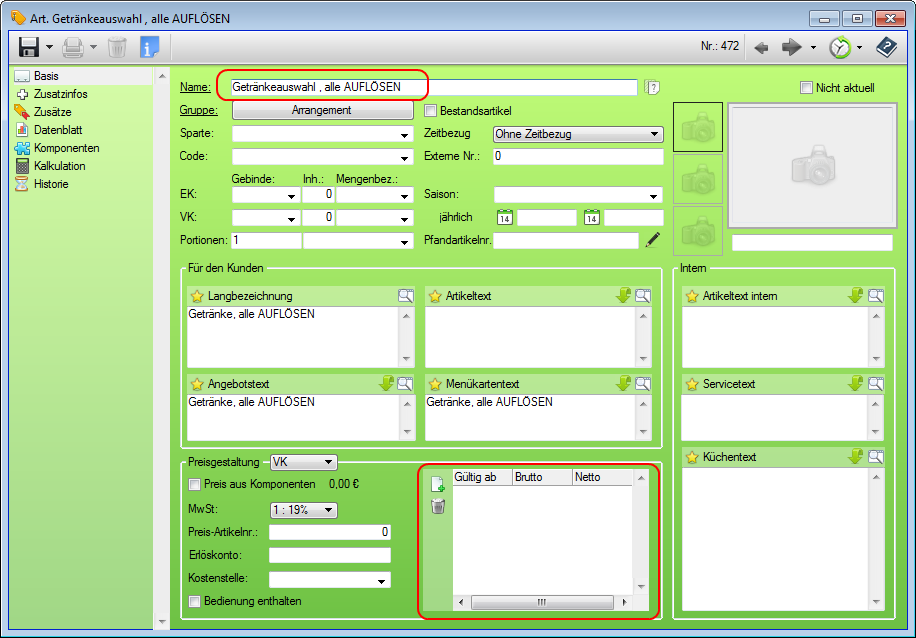Open magnifier for Langbezeichnung text

[405, 296]
